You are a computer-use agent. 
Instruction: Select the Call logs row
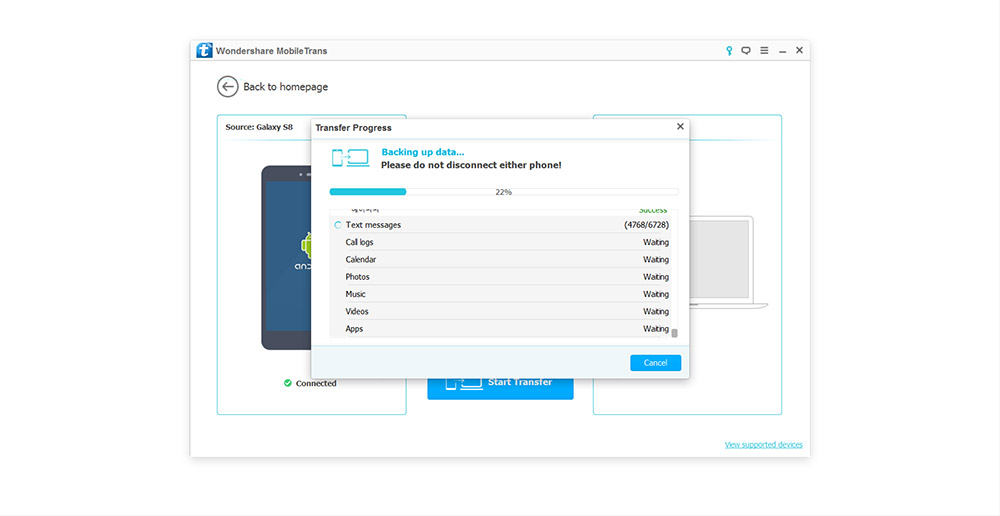[500, 242]
